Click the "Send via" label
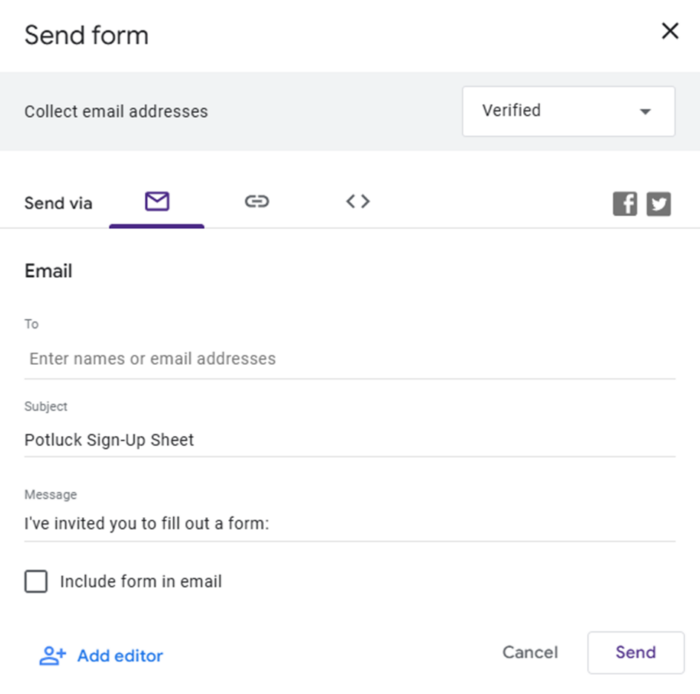Screen dimensions: 700x694 [x=58, y=203]
